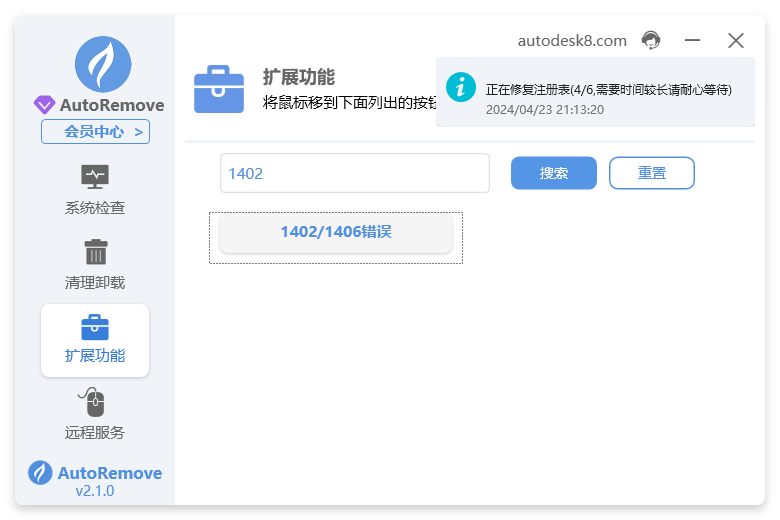The height and width of the screenshot is (520, 780).
Task: Open the 会员中心 member center
Action: coord(95,131)
